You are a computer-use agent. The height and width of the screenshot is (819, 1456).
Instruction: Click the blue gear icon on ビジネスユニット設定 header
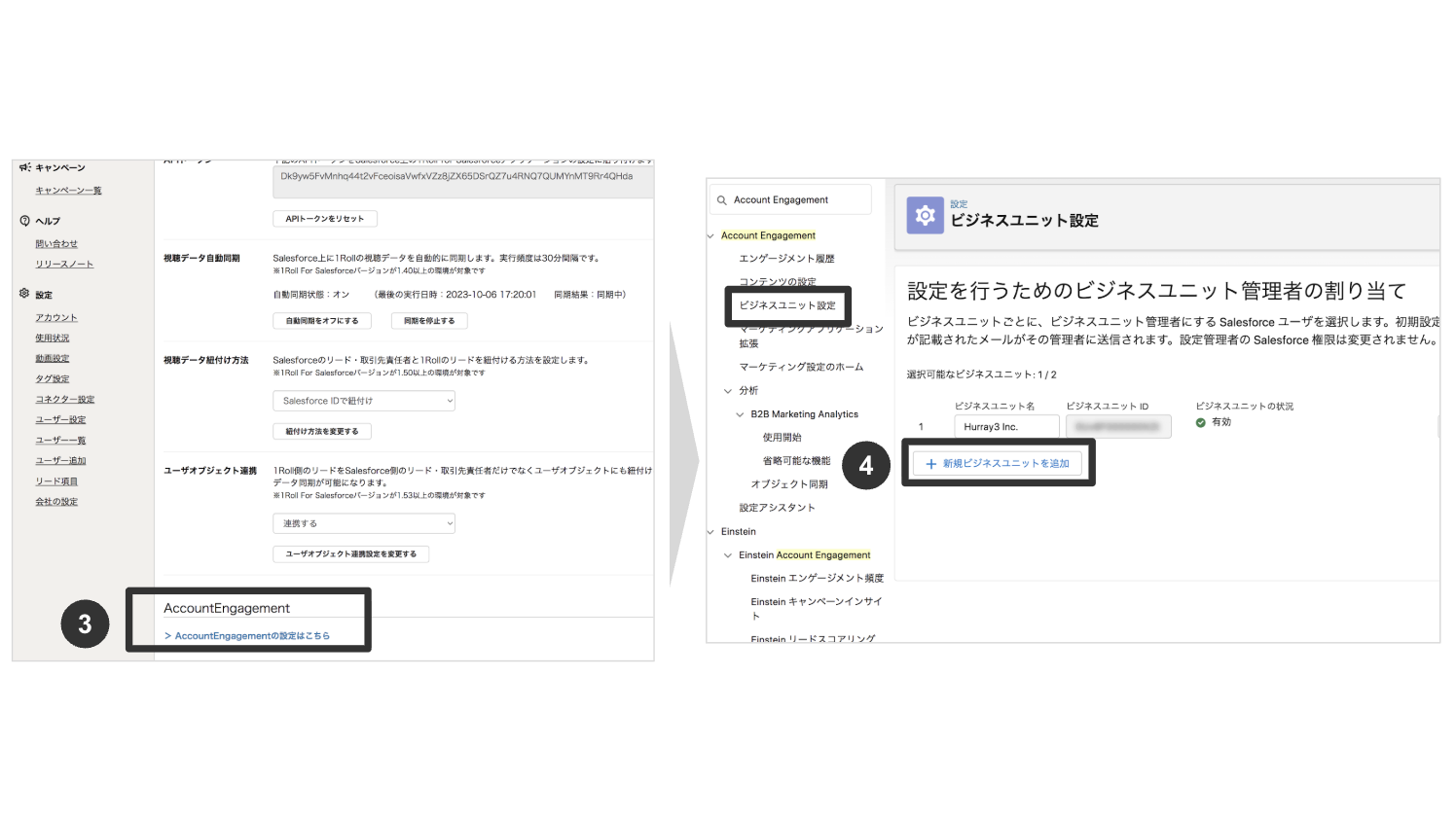(x=924, y=215)
